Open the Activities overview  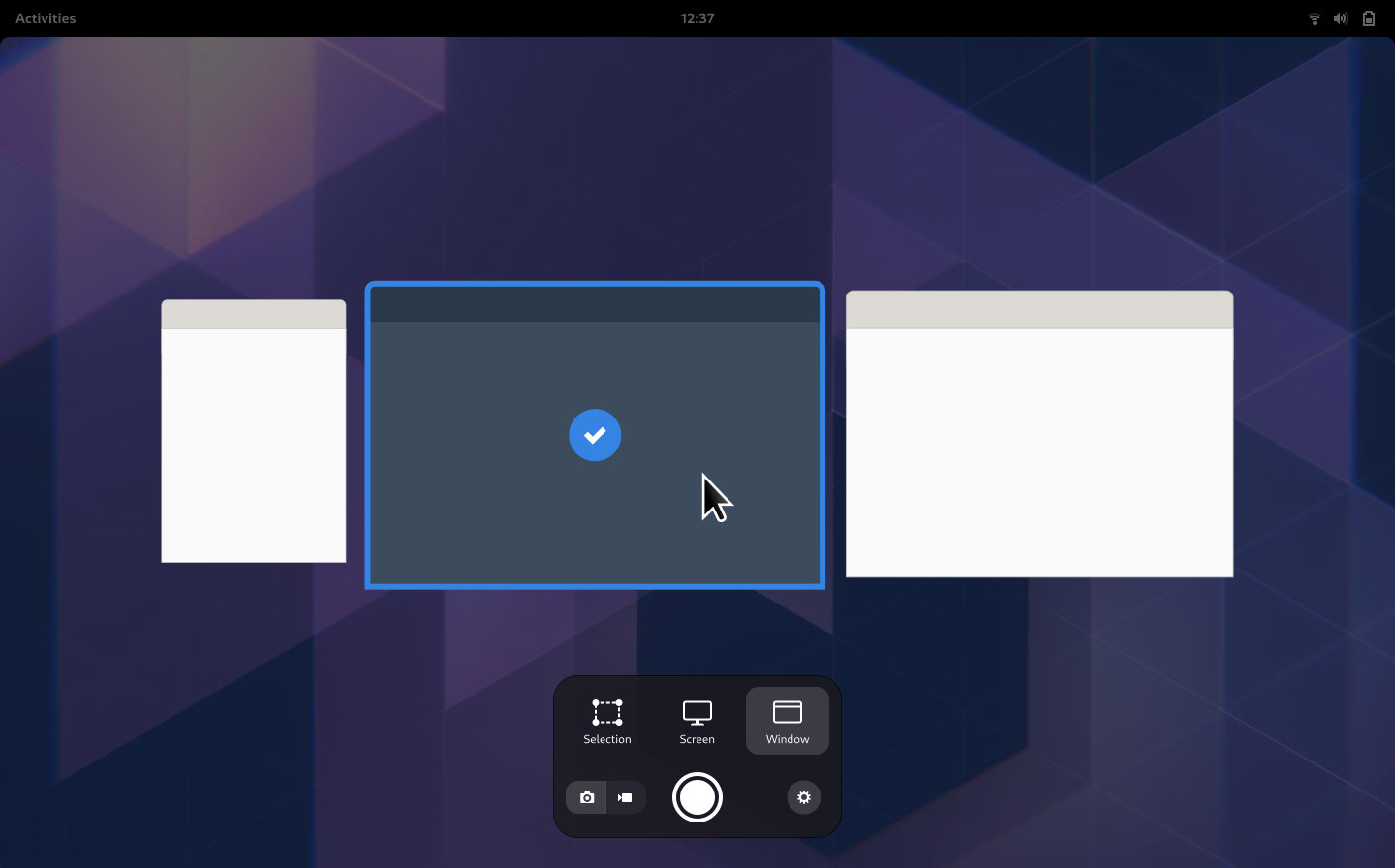click(x=46, y=18)
